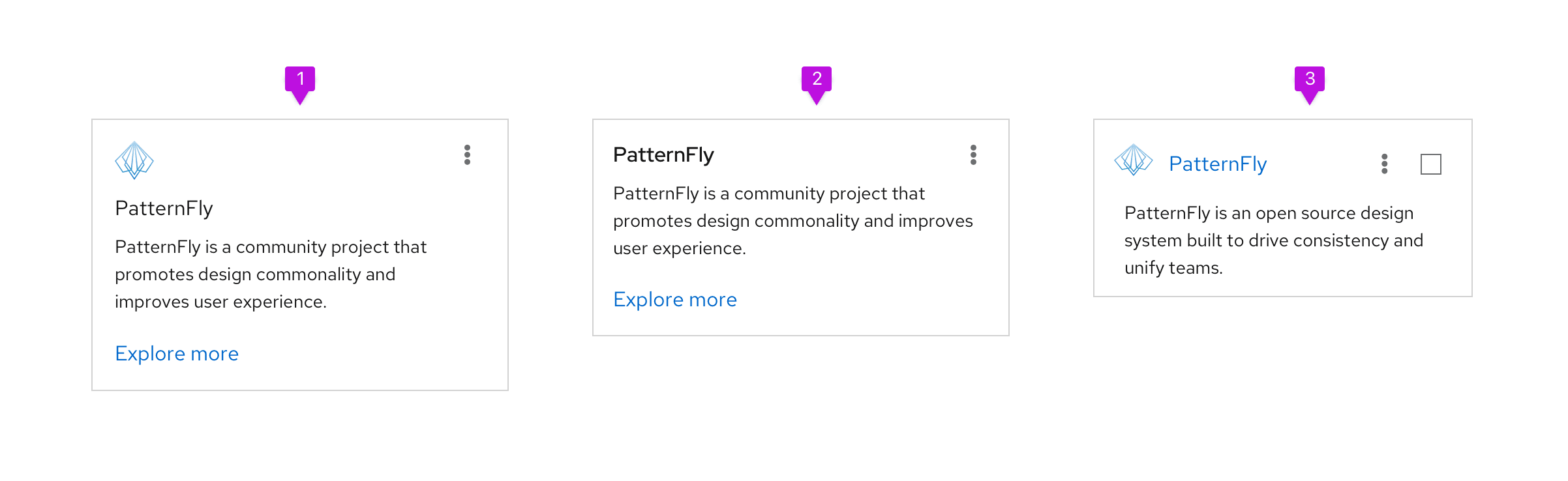Open the kebab menu beside the card checkbox

1384,164
